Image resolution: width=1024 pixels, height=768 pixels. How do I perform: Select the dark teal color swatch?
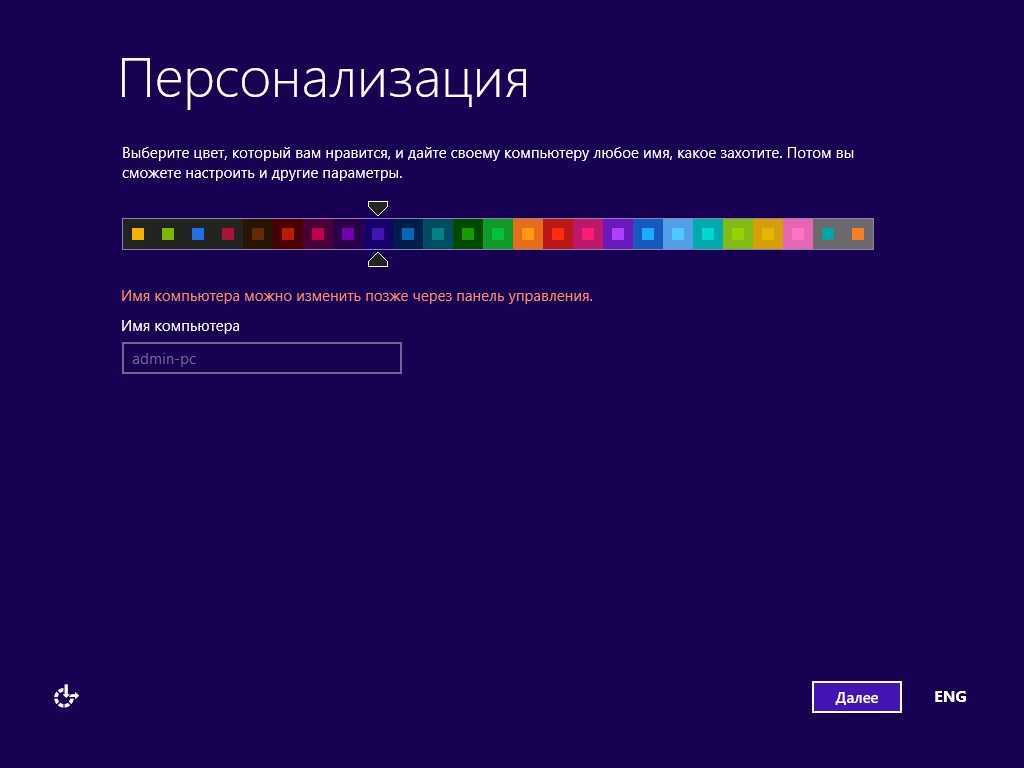coord(438,234)
